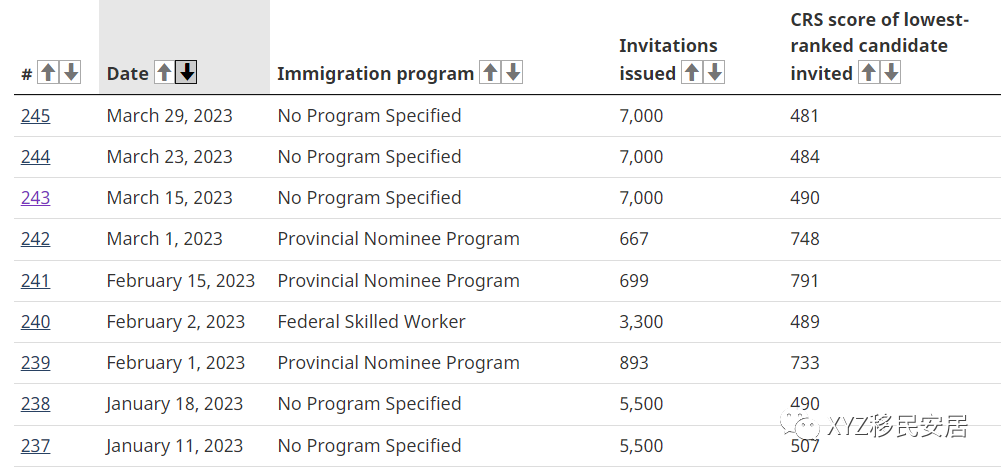1001x470 pixels.
Task: Open draw number 240 link
Action: [x=35, y=322]
